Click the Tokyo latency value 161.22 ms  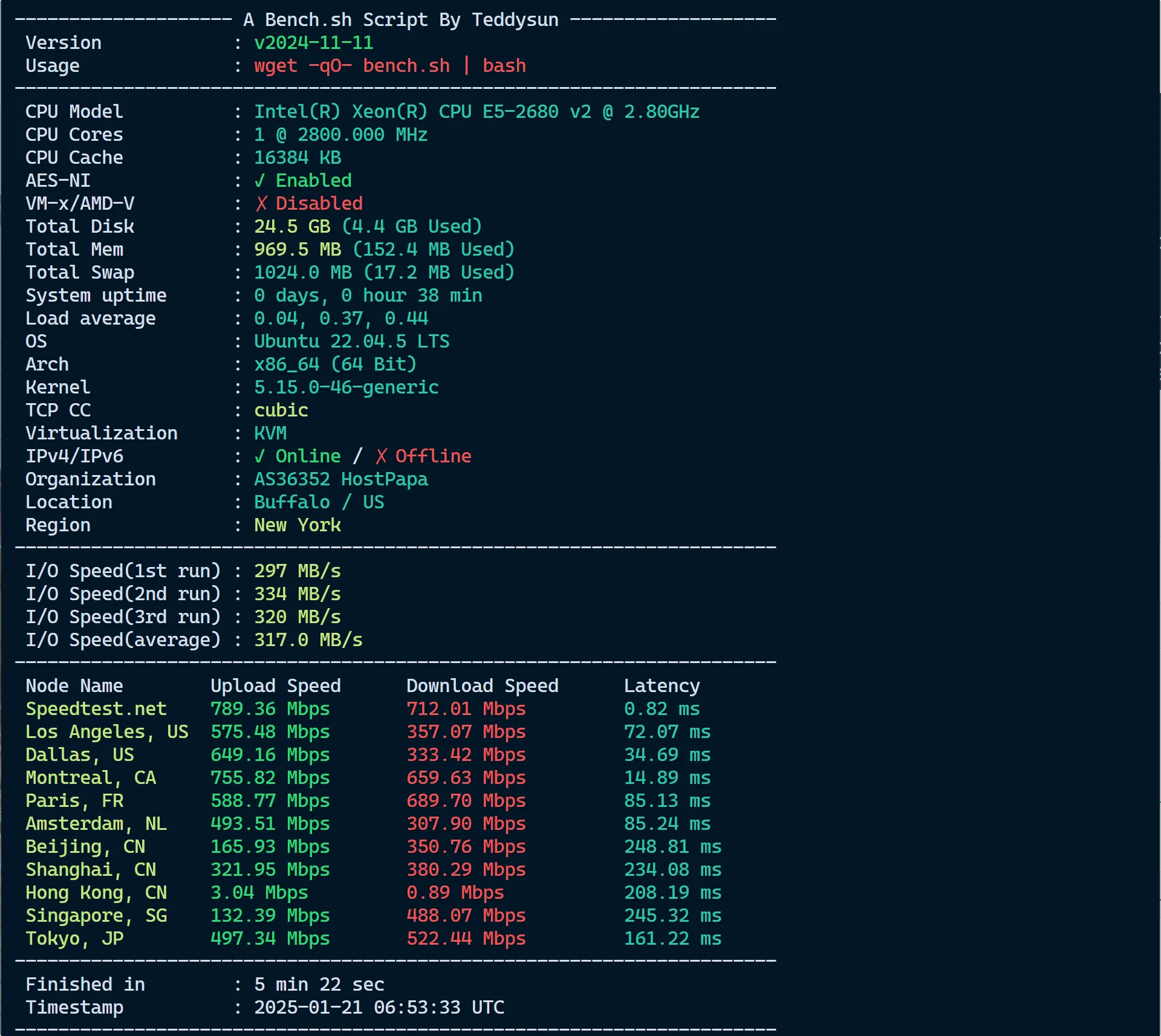(x=672, y=939)
